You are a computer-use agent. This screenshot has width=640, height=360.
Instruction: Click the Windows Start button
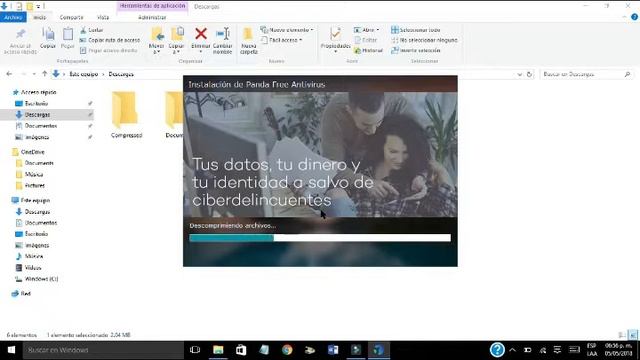coord(11,350)
